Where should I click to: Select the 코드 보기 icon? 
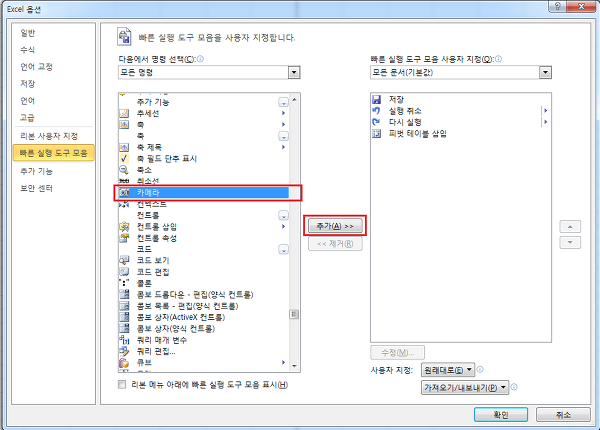[x=124, y=261]
